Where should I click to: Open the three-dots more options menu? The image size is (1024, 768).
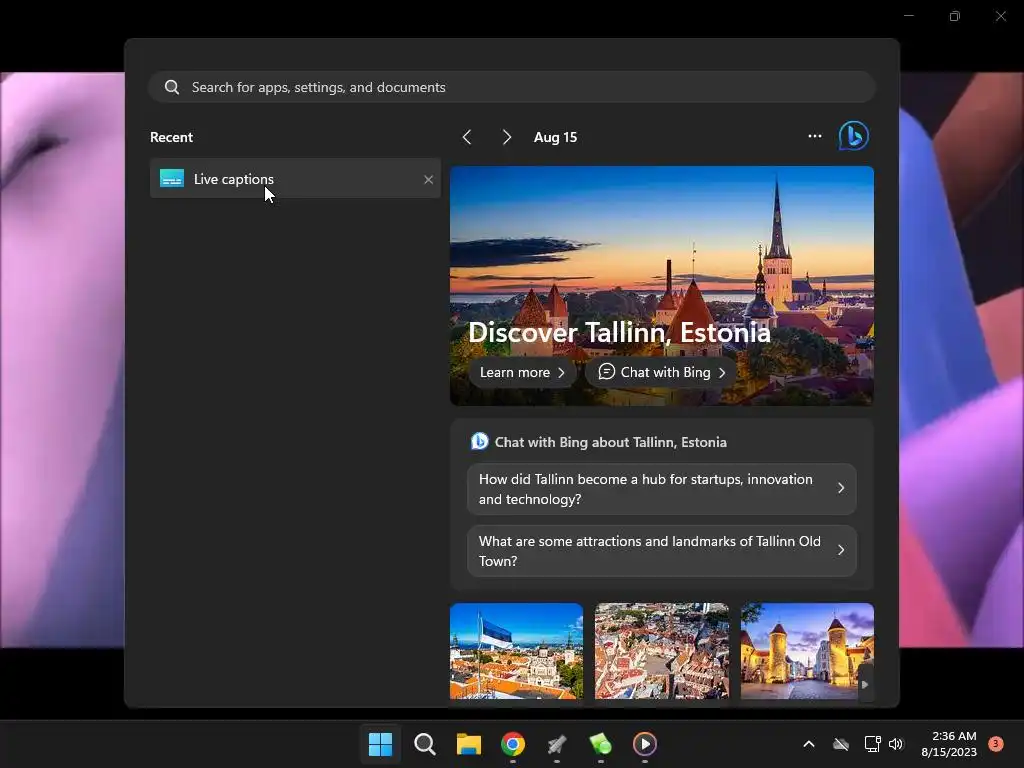coord(814,136)
